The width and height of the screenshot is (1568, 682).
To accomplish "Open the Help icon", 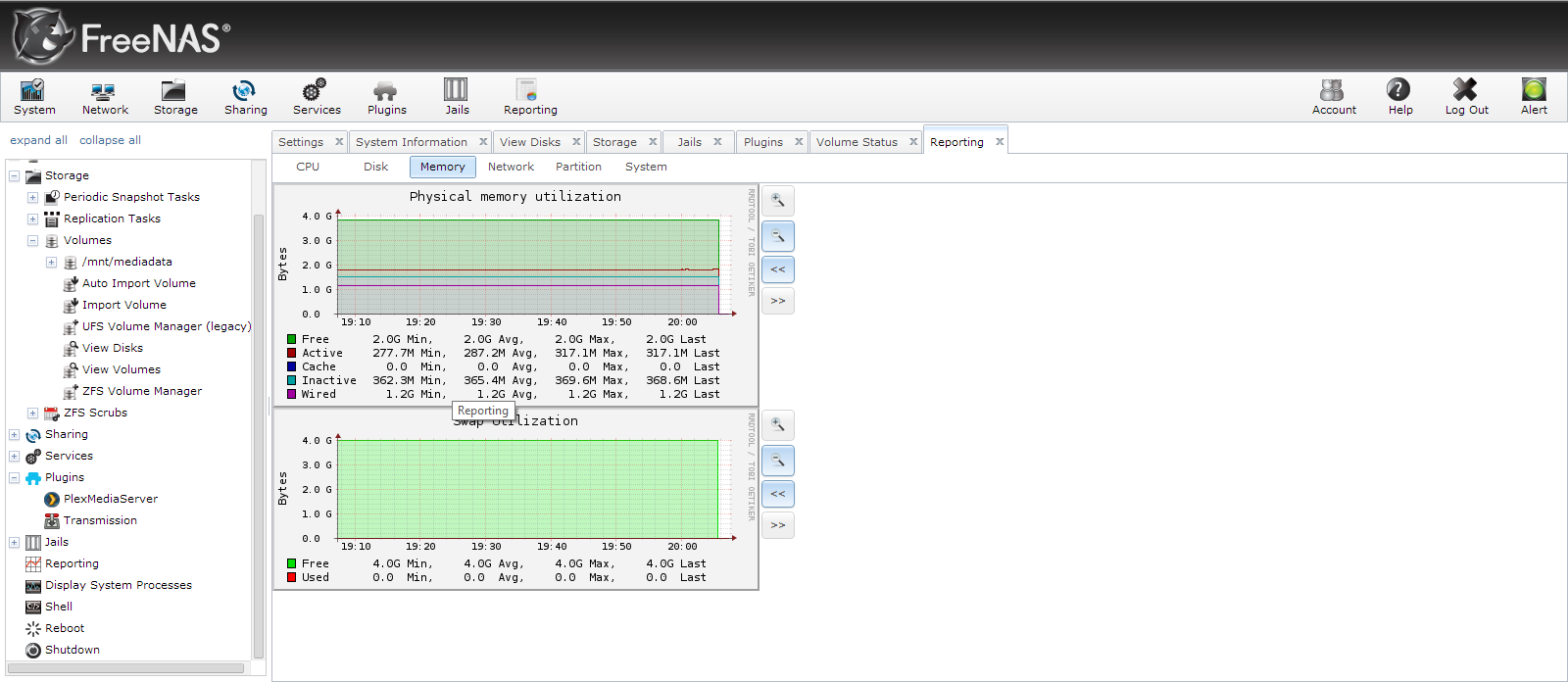I will [x=1399, y=97].
